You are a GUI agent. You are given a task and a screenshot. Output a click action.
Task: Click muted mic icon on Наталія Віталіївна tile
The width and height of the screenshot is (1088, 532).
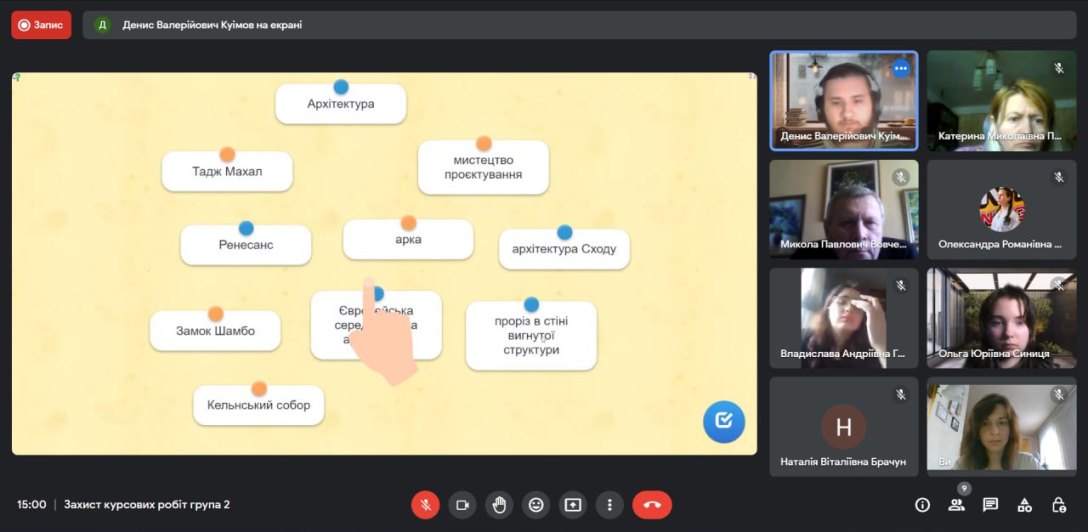tap(901, 395)
